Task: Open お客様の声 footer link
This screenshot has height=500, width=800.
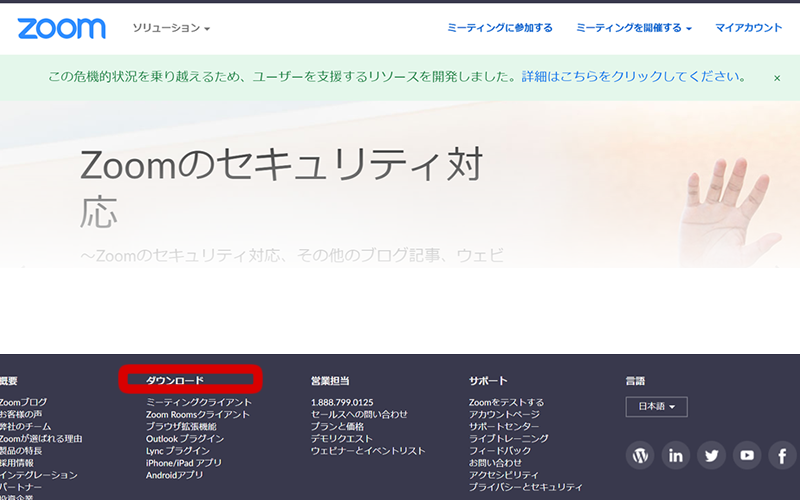Action: (x=21, y=414)
